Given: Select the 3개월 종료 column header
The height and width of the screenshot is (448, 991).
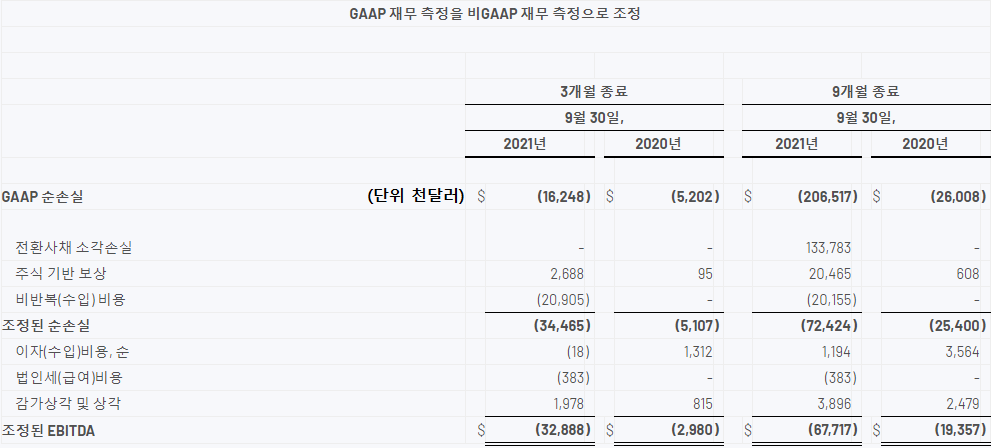Looking at the screenshot, I should coord(594,92).
